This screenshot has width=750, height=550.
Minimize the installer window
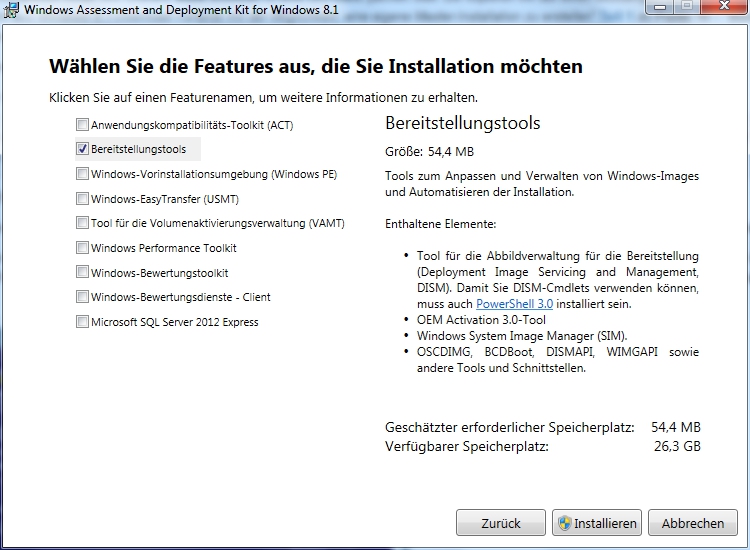tap(658, 7)
